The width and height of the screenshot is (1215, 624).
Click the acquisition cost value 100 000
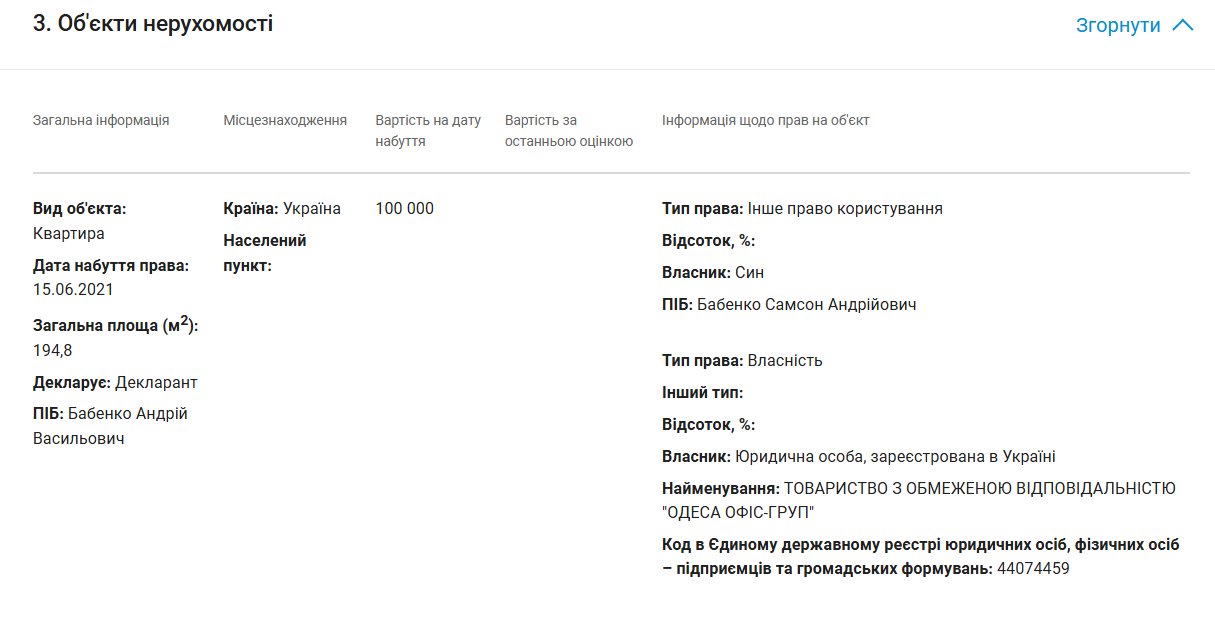(x=404, y=208)
